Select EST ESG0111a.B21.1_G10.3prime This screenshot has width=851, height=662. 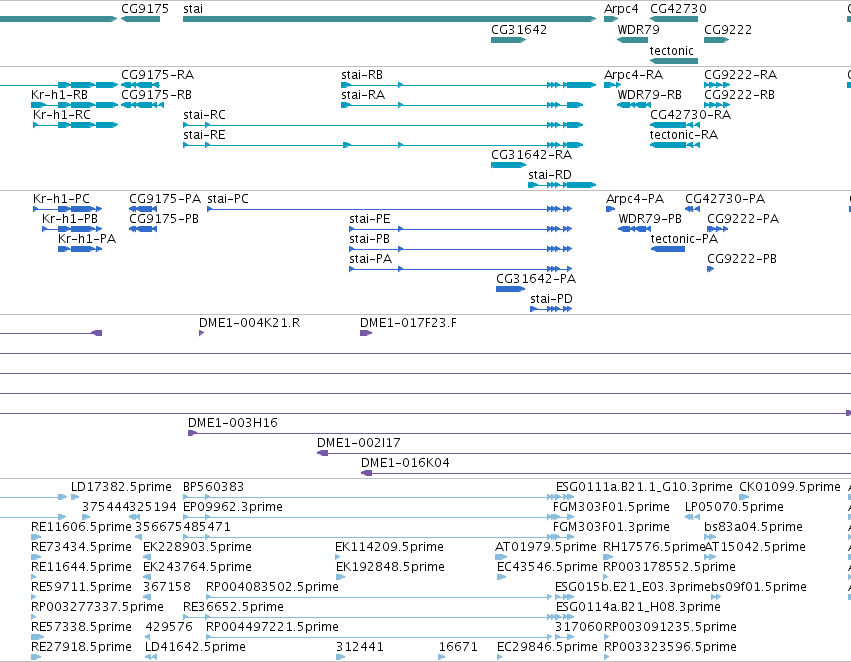pyautogui.click(x=565, y=497)
